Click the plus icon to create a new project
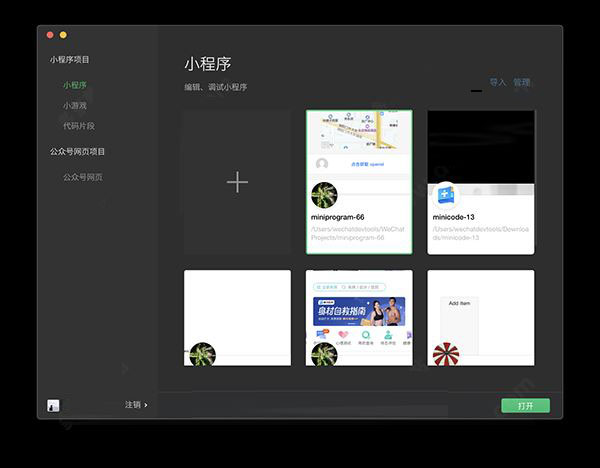600x468 pixels. [237, 182]
